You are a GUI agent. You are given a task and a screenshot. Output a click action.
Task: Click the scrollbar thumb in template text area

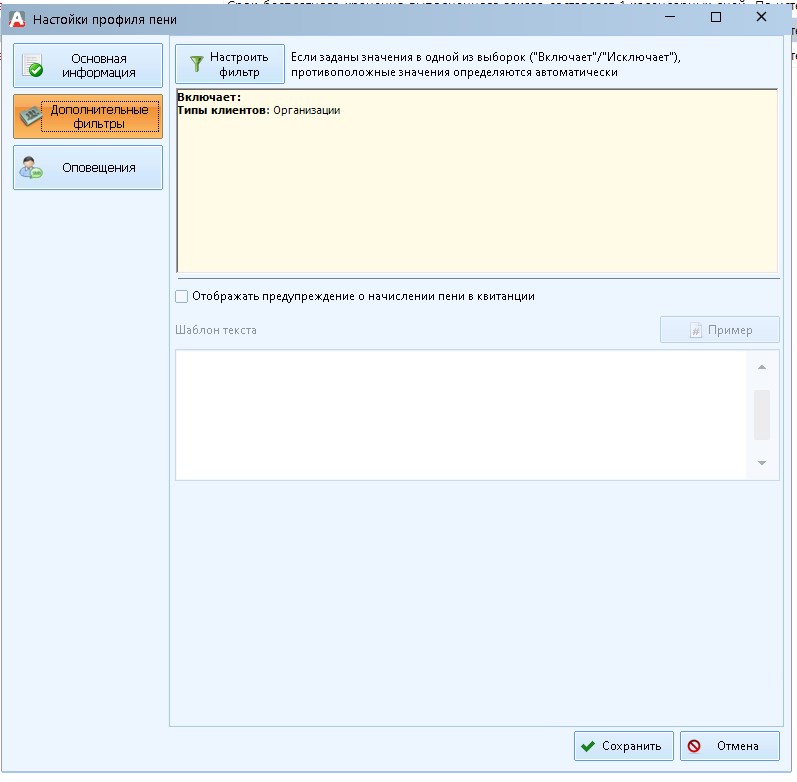click(x=762, y=414)
